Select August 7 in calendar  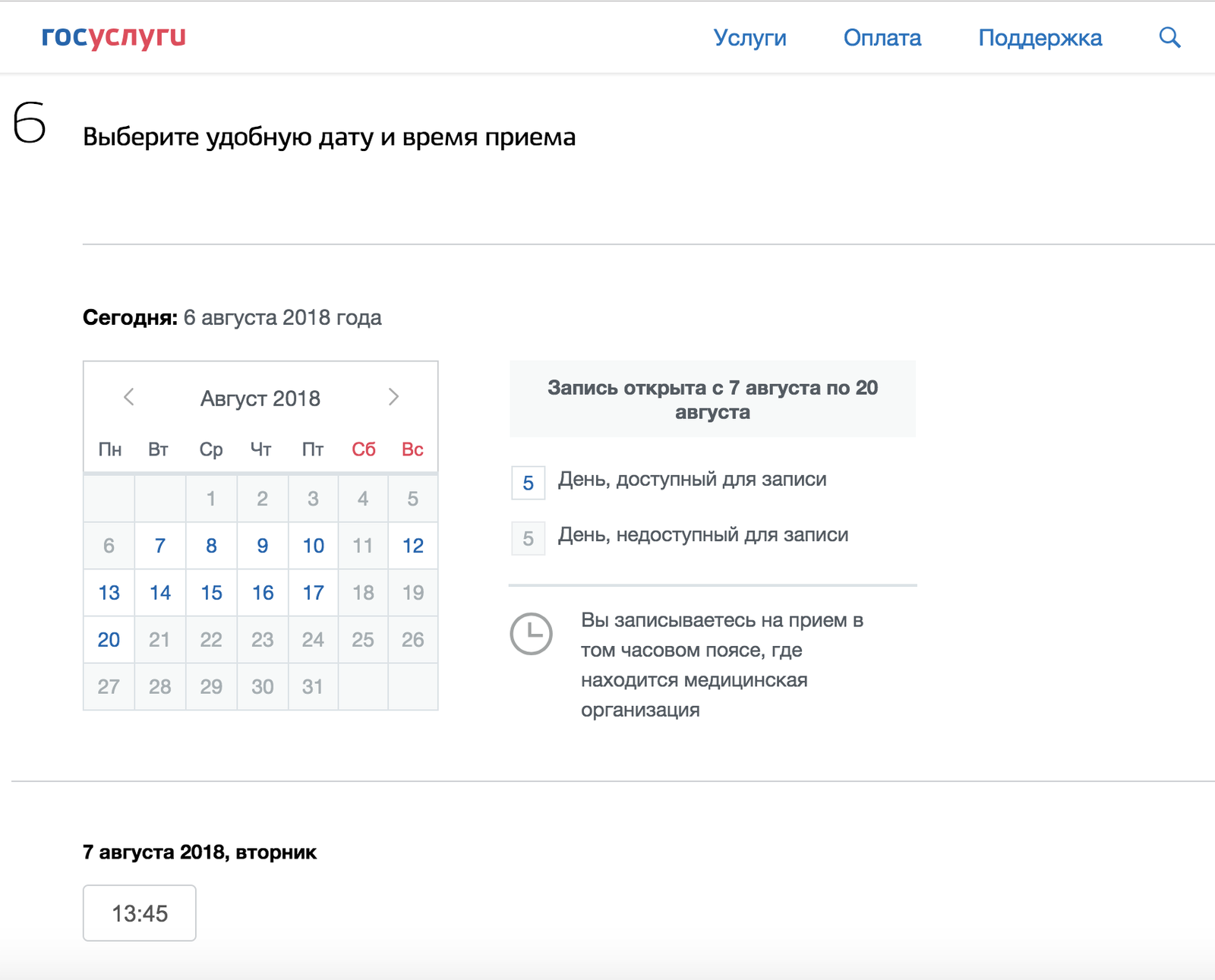160,546
